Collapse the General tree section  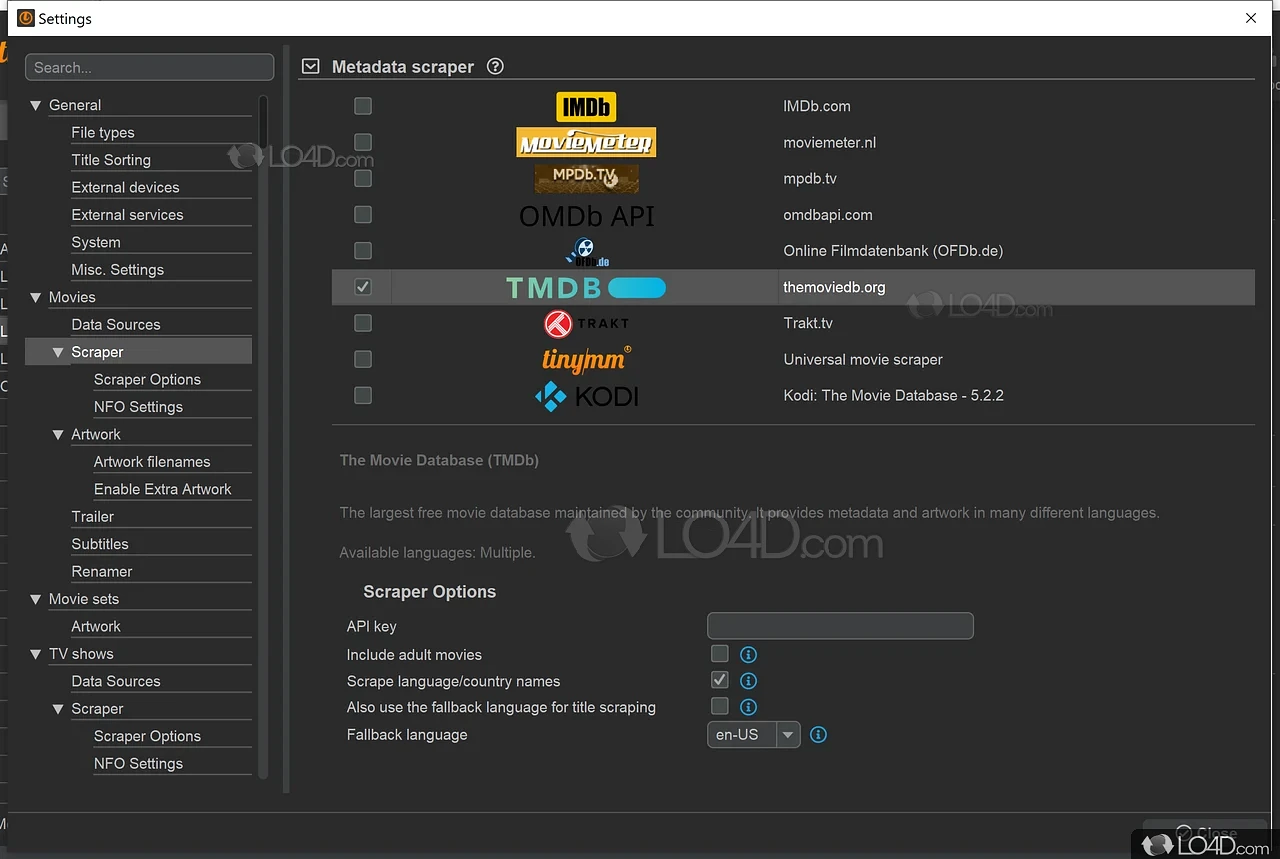pos(36,105)
